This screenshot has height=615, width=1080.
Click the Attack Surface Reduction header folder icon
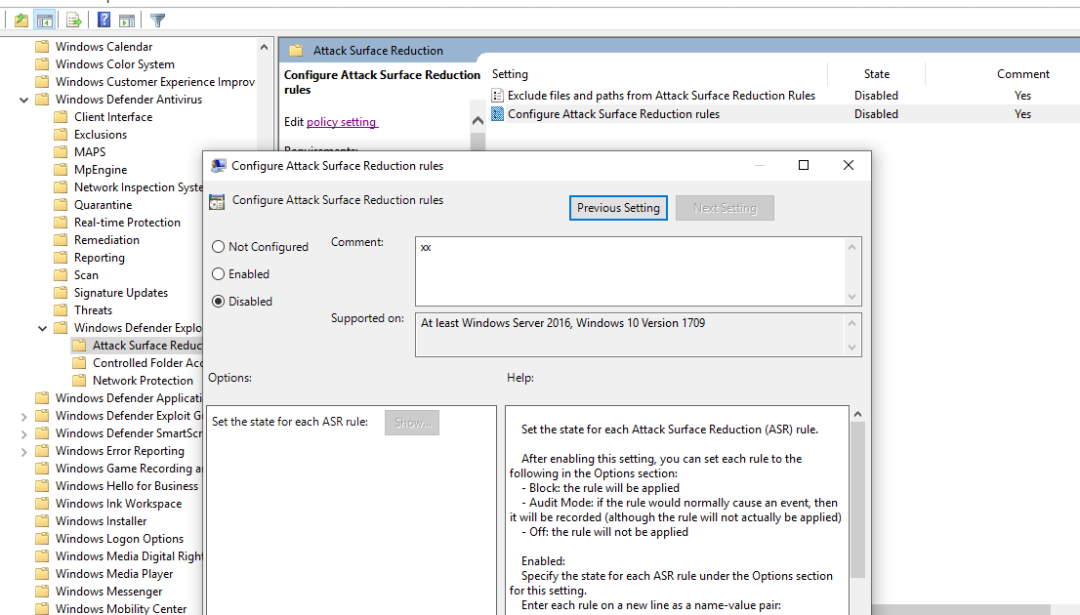[x=296, y=50]
